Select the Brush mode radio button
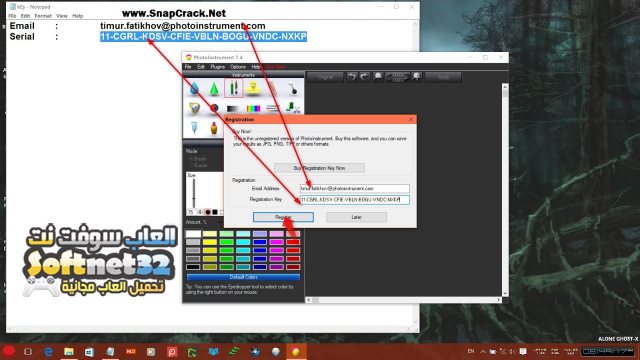This screenshot has height=360, width=640. [x=191, y=159]
